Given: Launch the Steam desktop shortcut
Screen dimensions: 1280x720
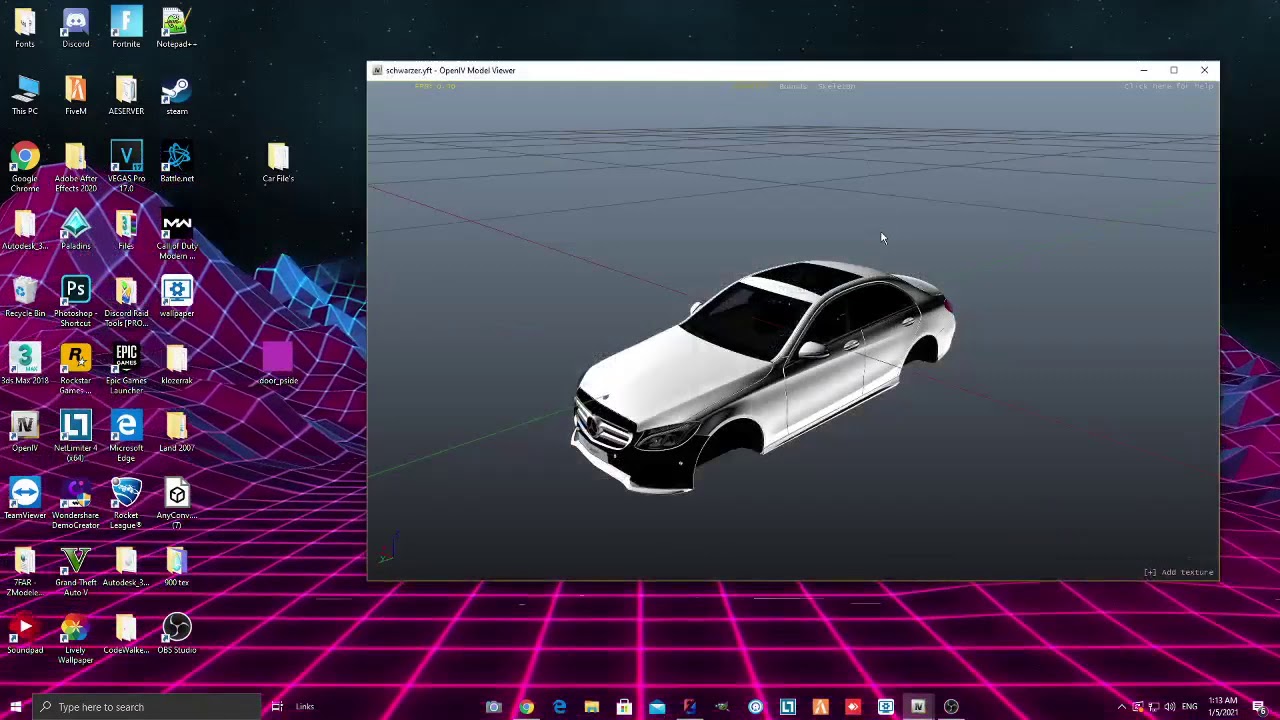Looking at the screenshot, I should 176,95.
